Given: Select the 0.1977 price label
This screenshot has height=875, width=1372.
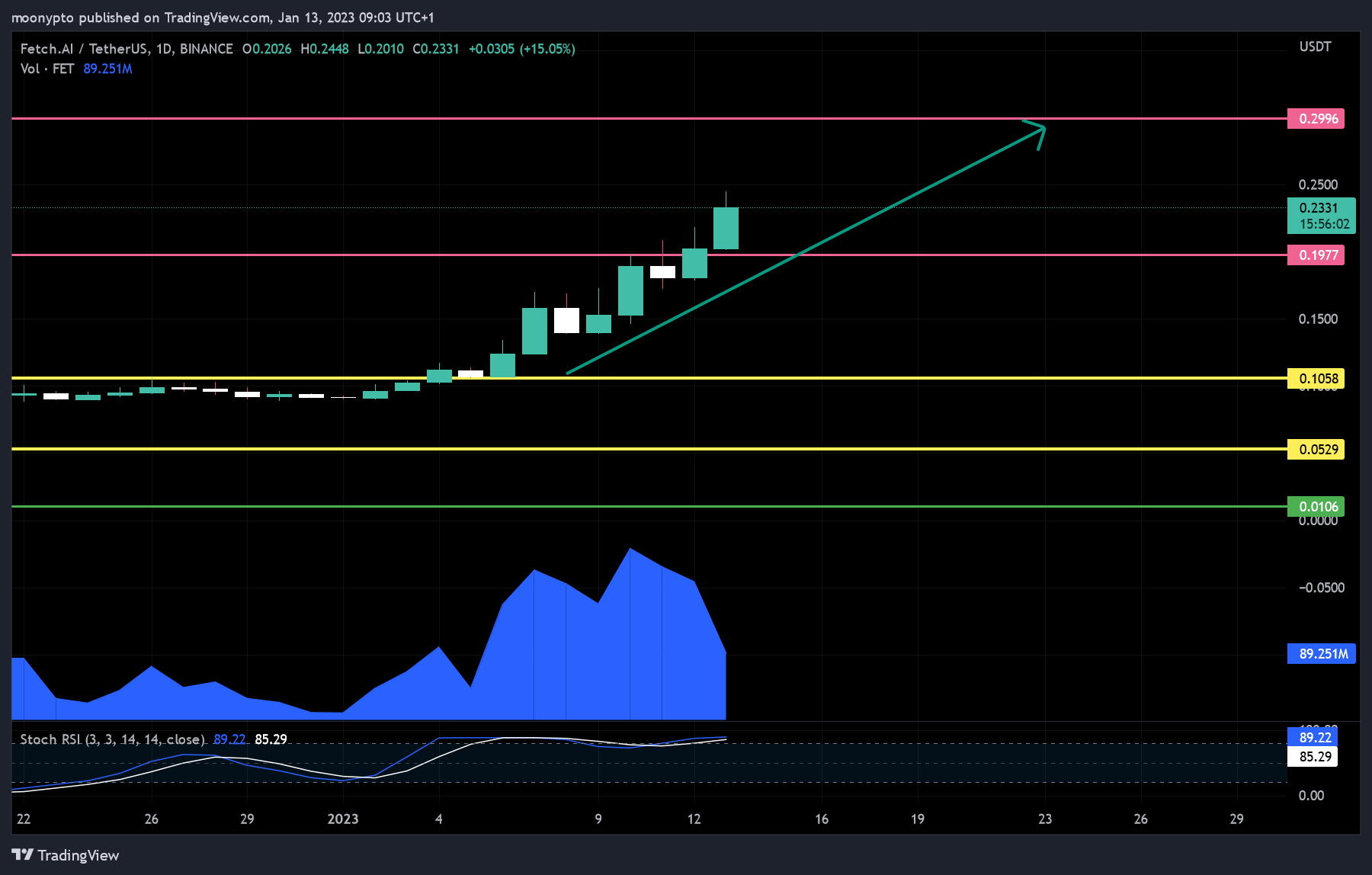Looking at the screenshot, I should click(1316, 255).
